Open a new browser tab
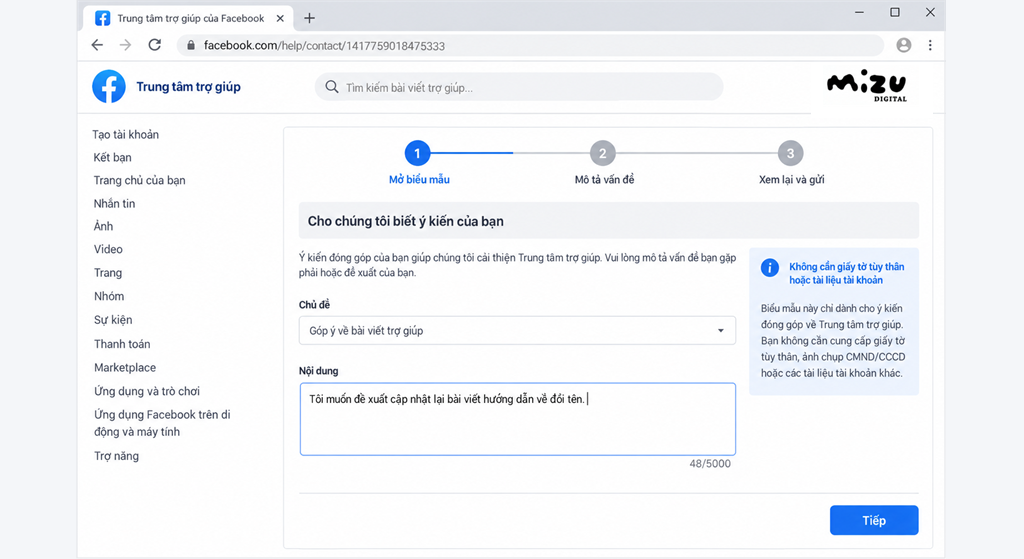 (310, 18)
